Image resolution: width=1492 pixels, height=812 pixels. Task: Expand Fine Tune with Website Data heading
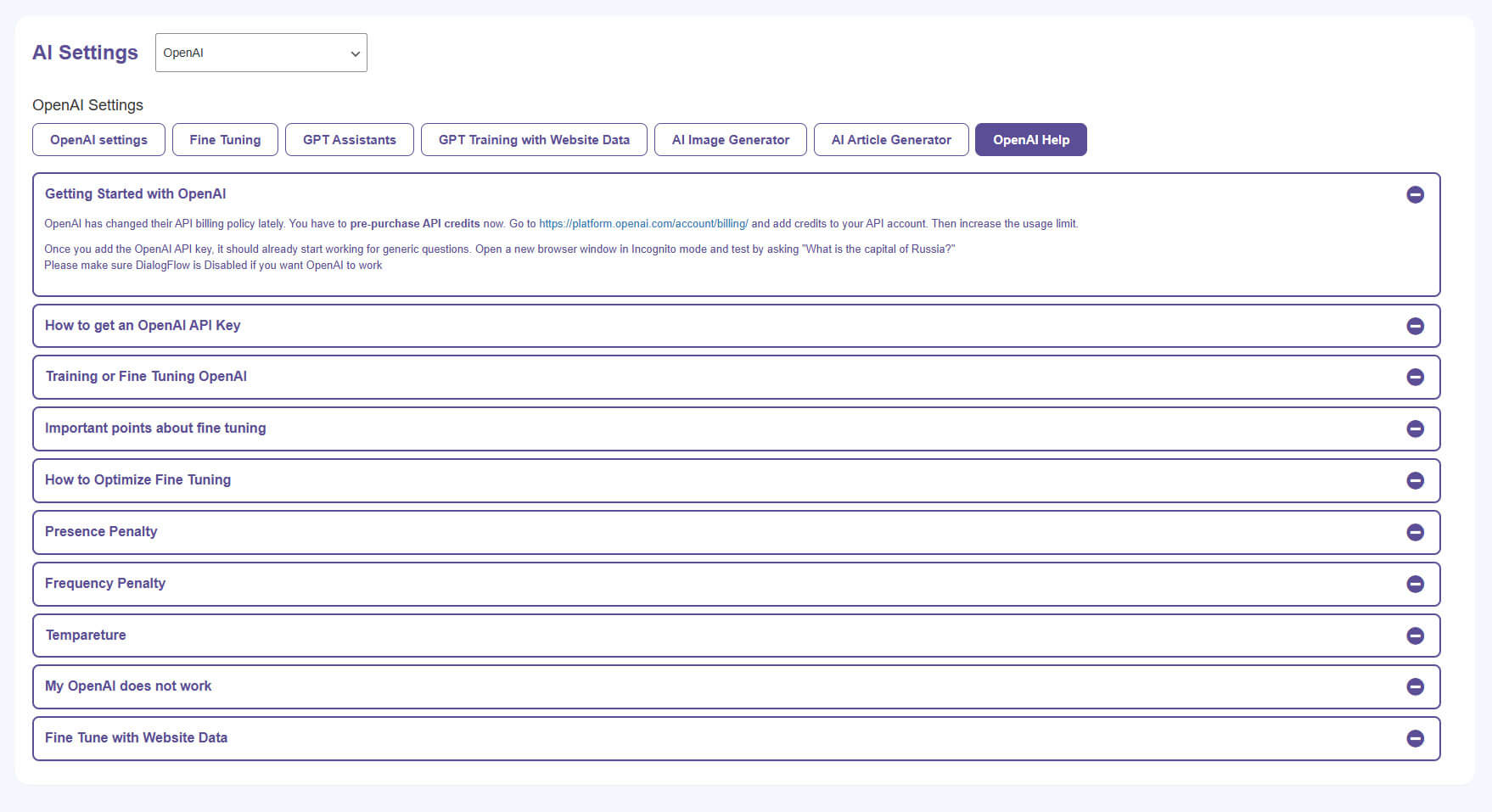coord(136,737)
